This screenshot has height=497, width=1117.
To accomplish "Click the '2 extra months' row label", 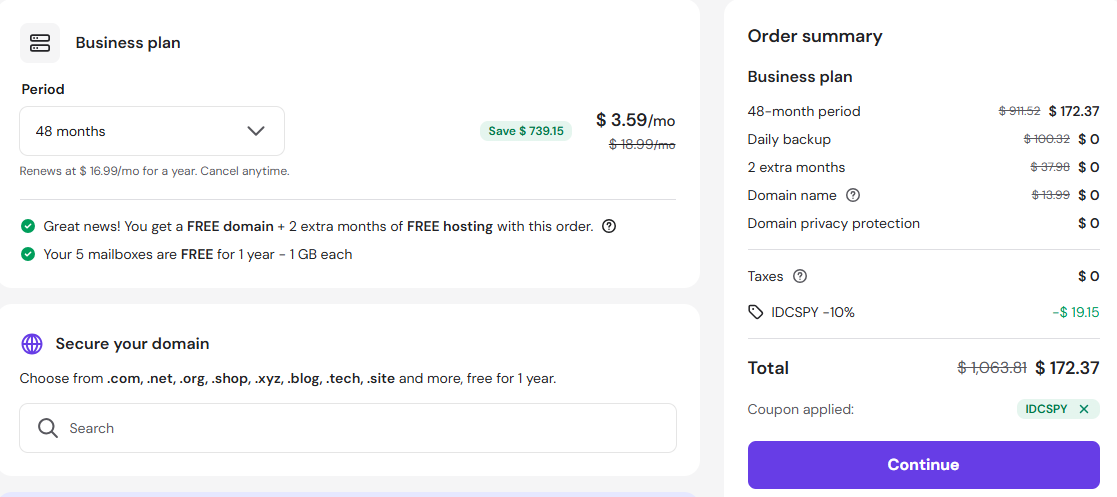I will (796, 167).
